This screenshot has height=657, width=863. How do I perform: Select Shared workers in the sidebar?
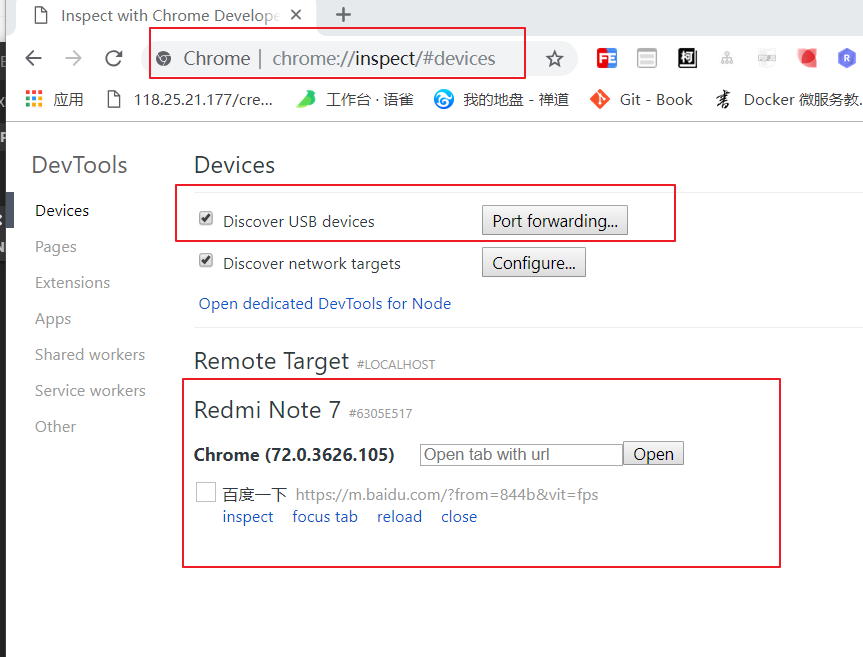[x=90, y=355]
